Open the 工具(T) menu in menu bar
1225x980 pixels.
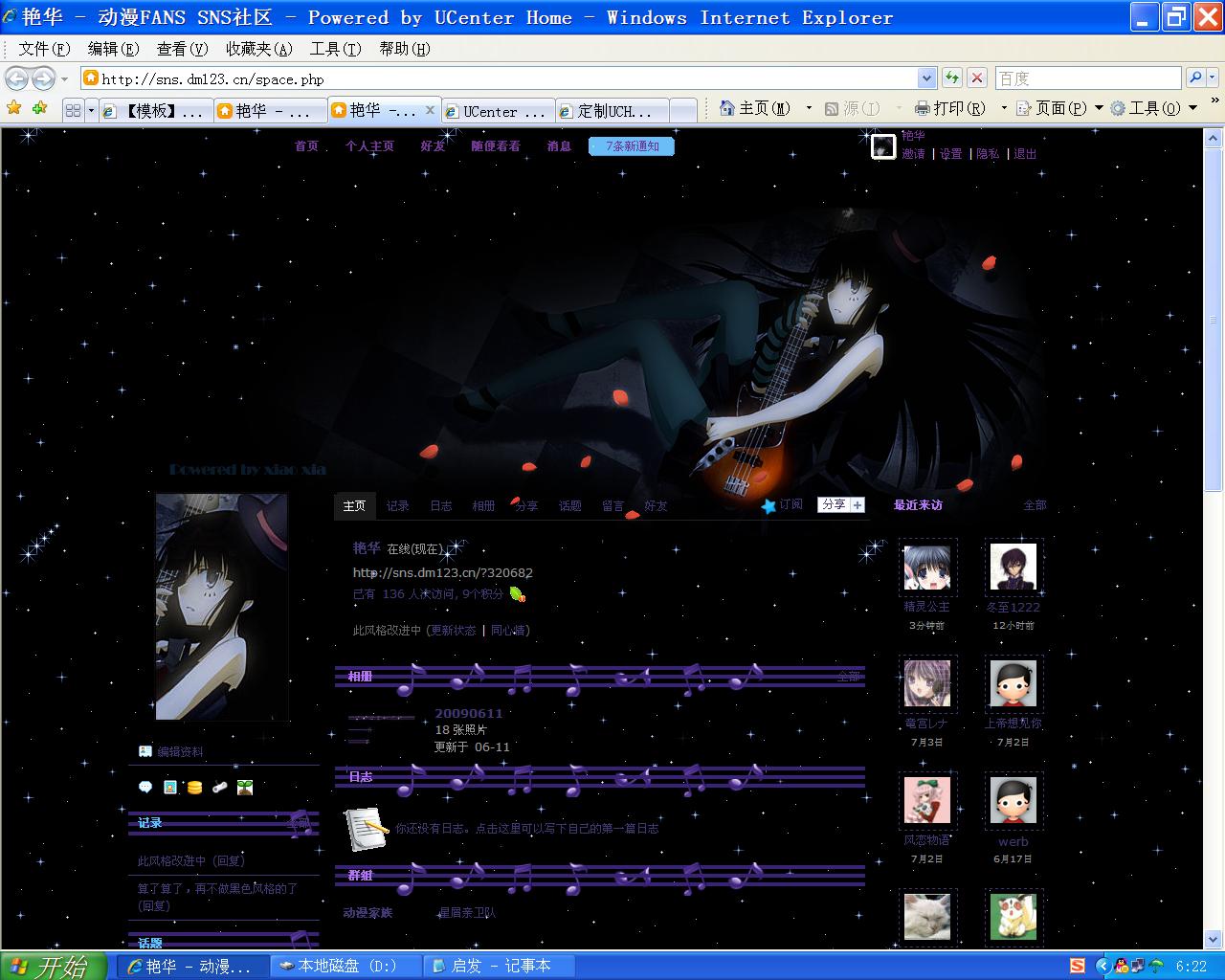pyautogui.click(x=335, y=49)
